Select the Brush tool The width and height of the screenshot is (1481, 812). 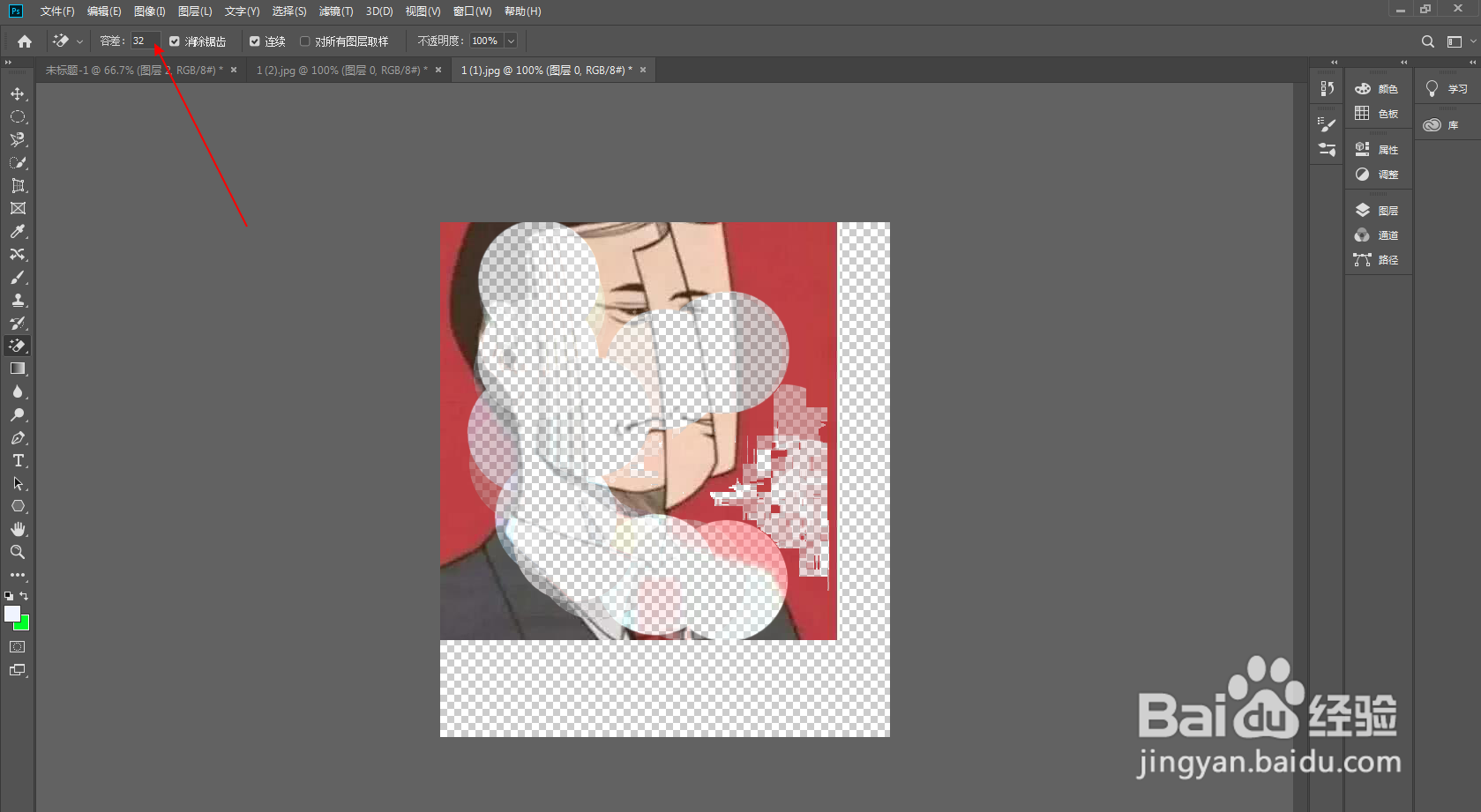coord(18,277)
